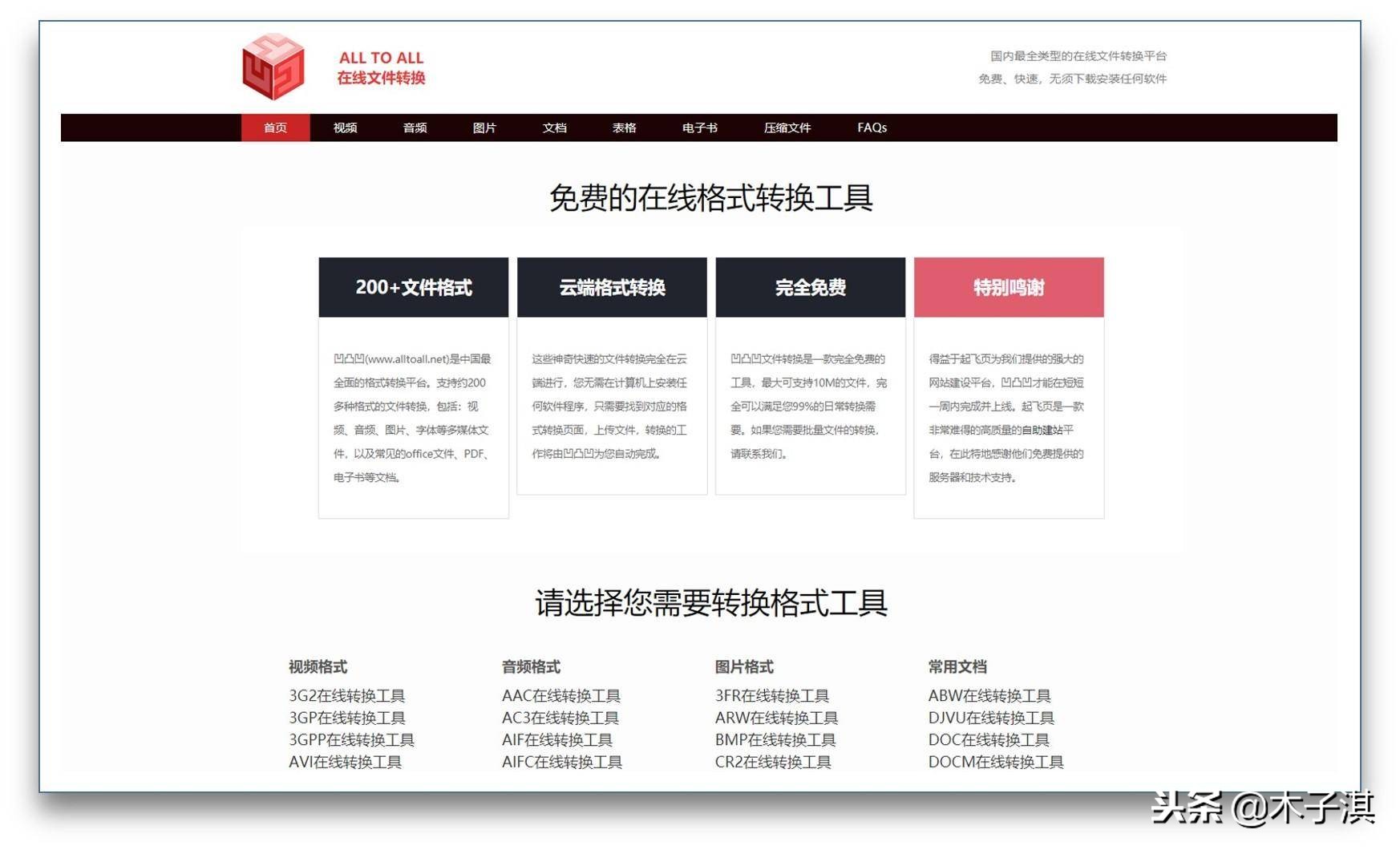Select 图片 in the navigation bar
Image resolution: width=1400 pixels, height=850 pixels.
484,127
